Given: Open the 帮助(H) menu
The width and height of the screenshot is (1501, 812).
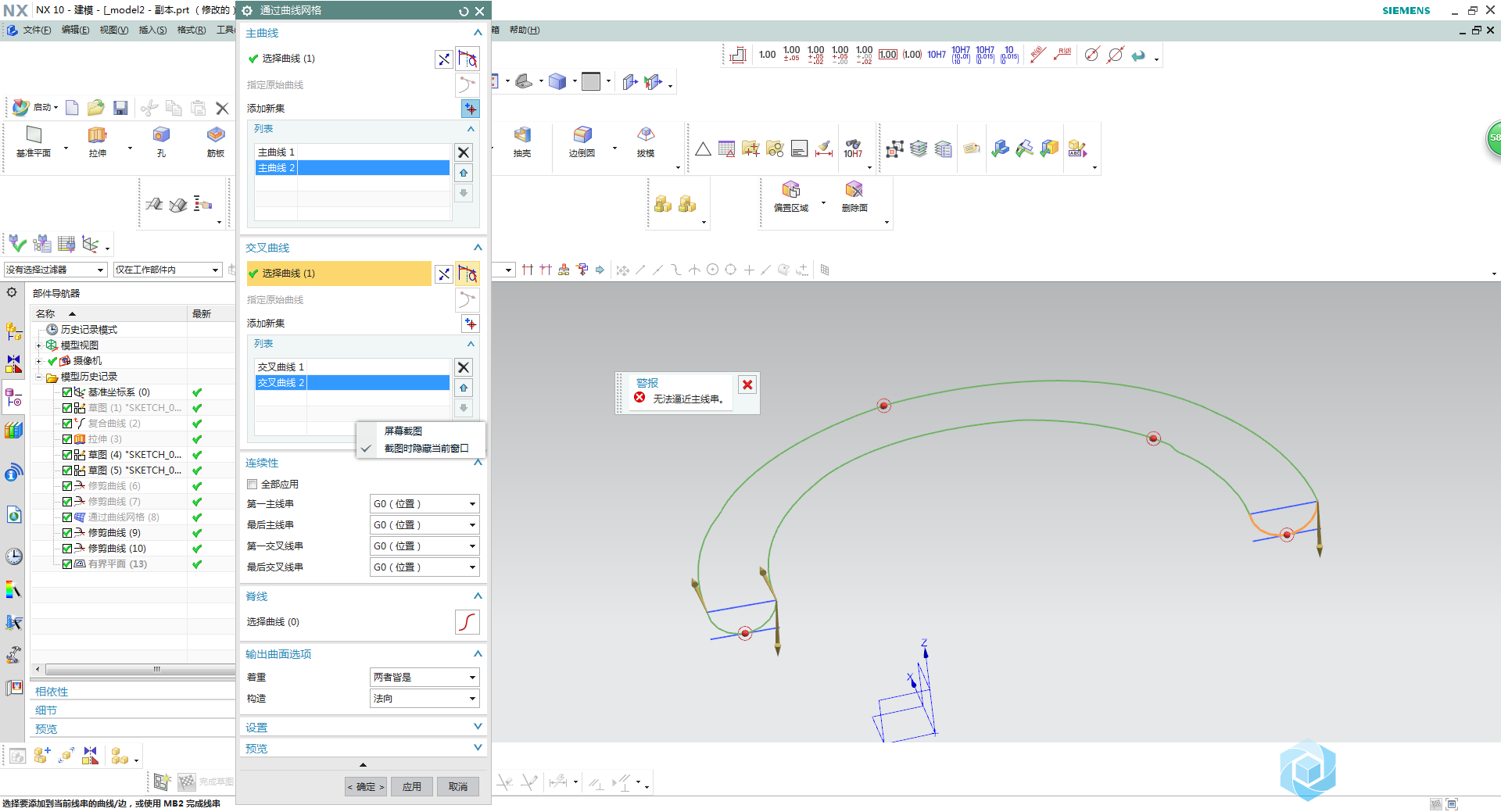Looking at the screenshot, I should (525, 30).
